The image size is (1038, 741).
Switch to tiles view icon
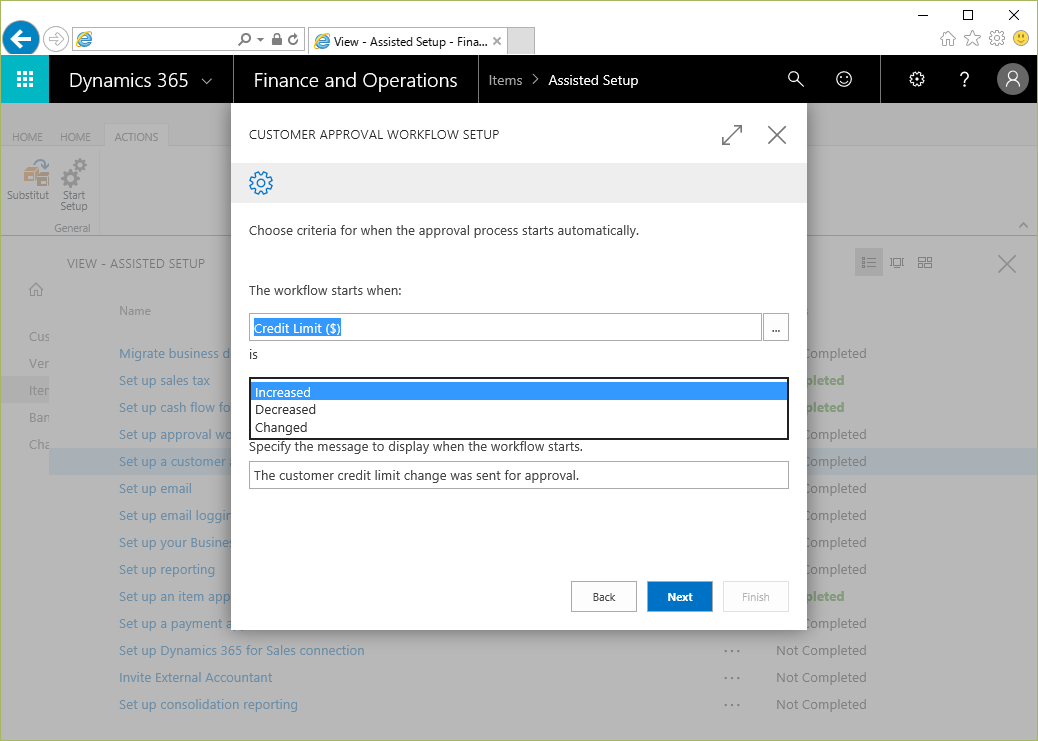point(925,263)
